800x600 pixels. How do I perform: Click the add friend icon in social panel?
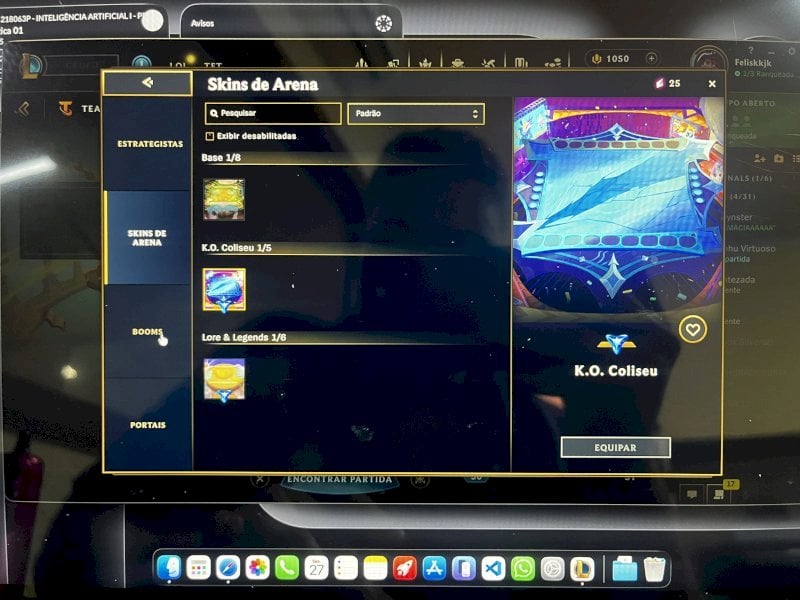click(759, 159)
